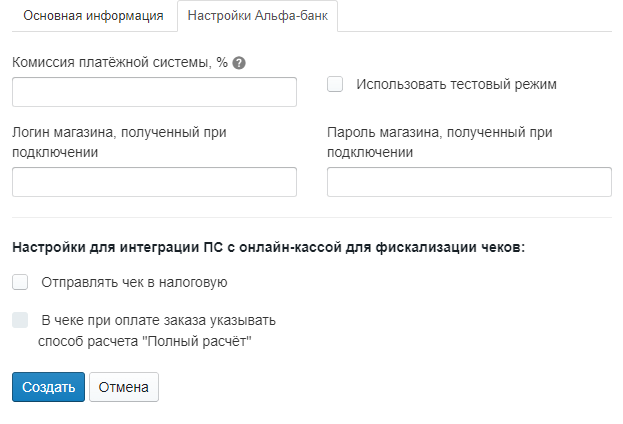623x424 pixels.
Task: Click the Логин магазина input field
Action: [154, 182]
